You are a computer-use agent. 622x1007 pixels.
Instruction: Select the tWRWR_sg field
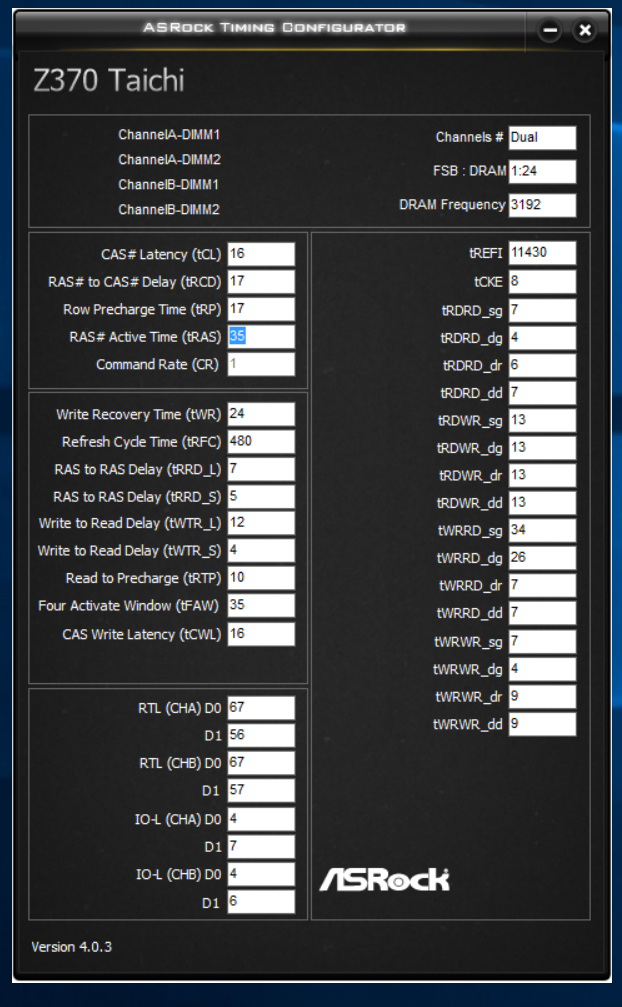(x=542, y=642)
